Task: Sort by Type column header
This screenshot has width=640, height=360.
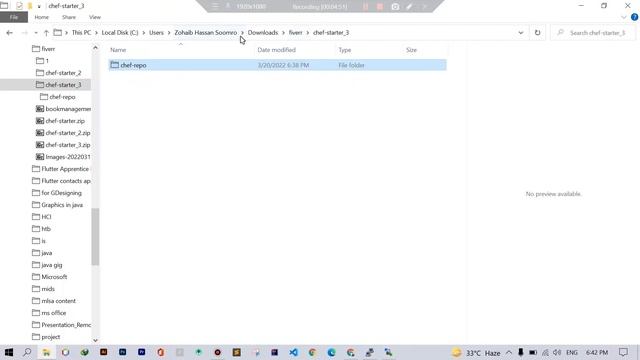Action: [344, 50]
